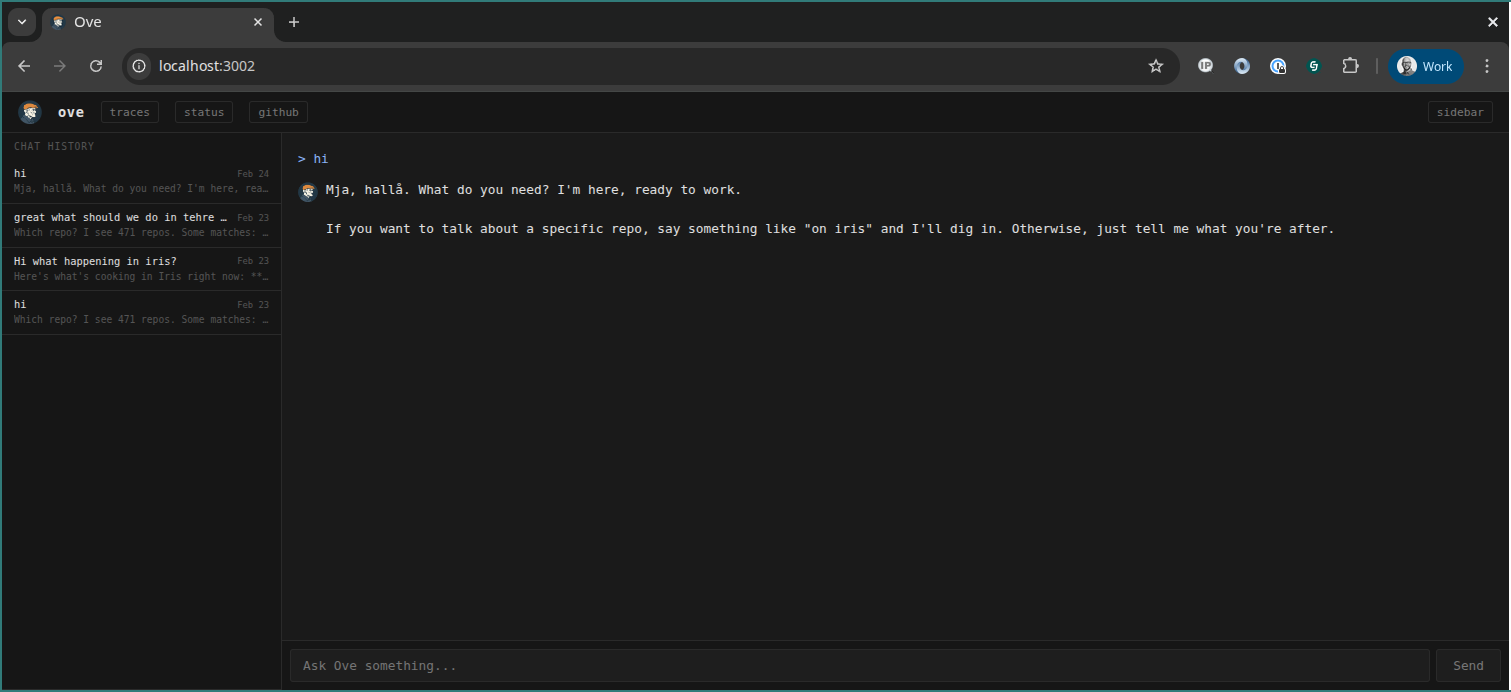This screenshot has height=692, width=1511.
Task: Click the Ove mascot logo in the navbar
Action: pyautogui.click(x=29, y=112)
